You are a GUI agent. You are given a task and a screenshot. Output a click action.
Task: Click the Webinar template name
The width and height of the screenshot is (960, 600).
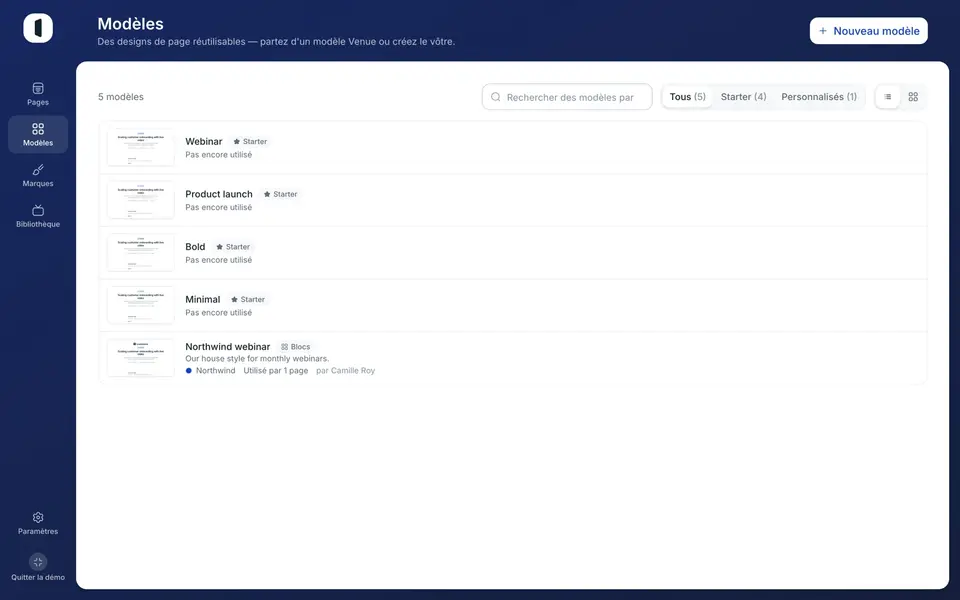tap(204, 141)
